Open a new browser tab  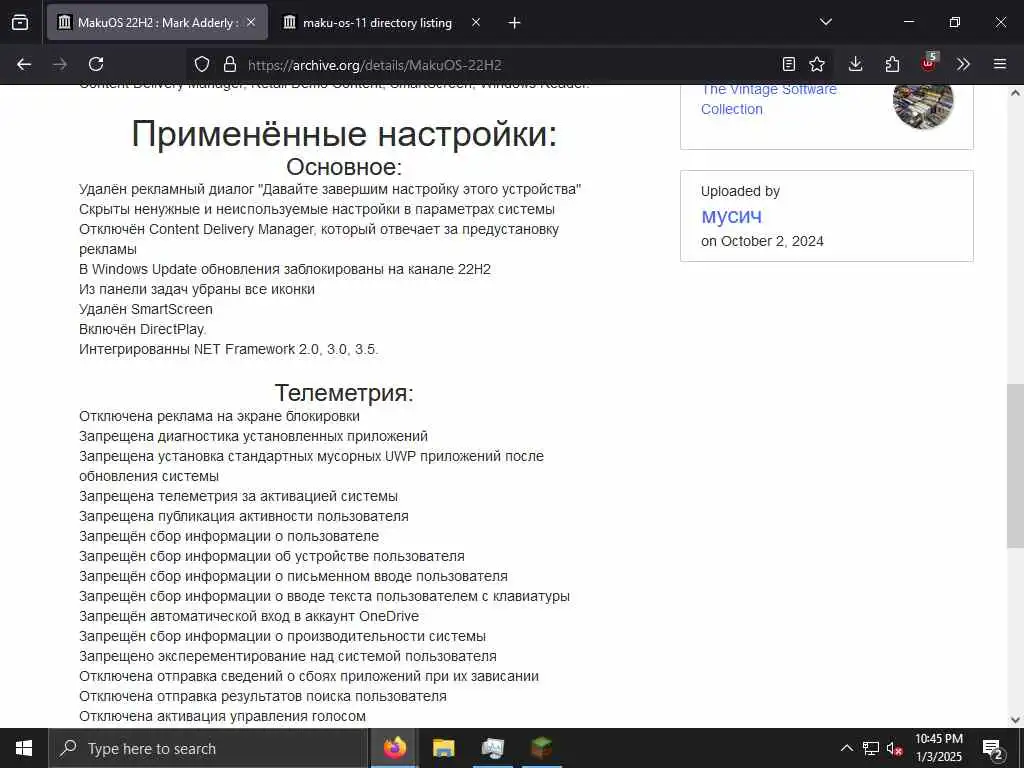pyautogui.click(x=515, y=23)
